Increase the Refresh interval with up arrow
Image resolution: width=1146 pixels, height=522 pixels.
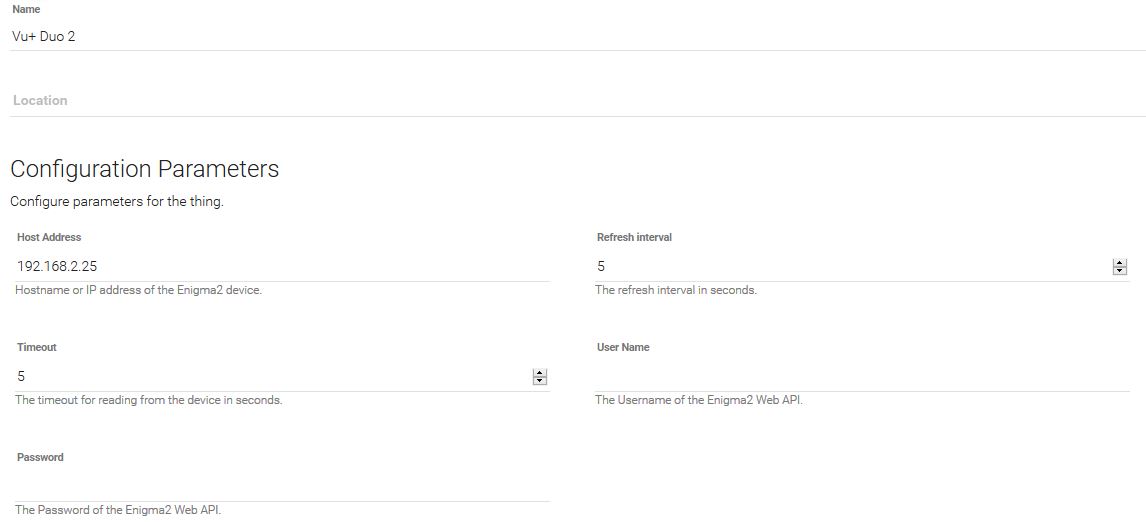click(1120, 263)
